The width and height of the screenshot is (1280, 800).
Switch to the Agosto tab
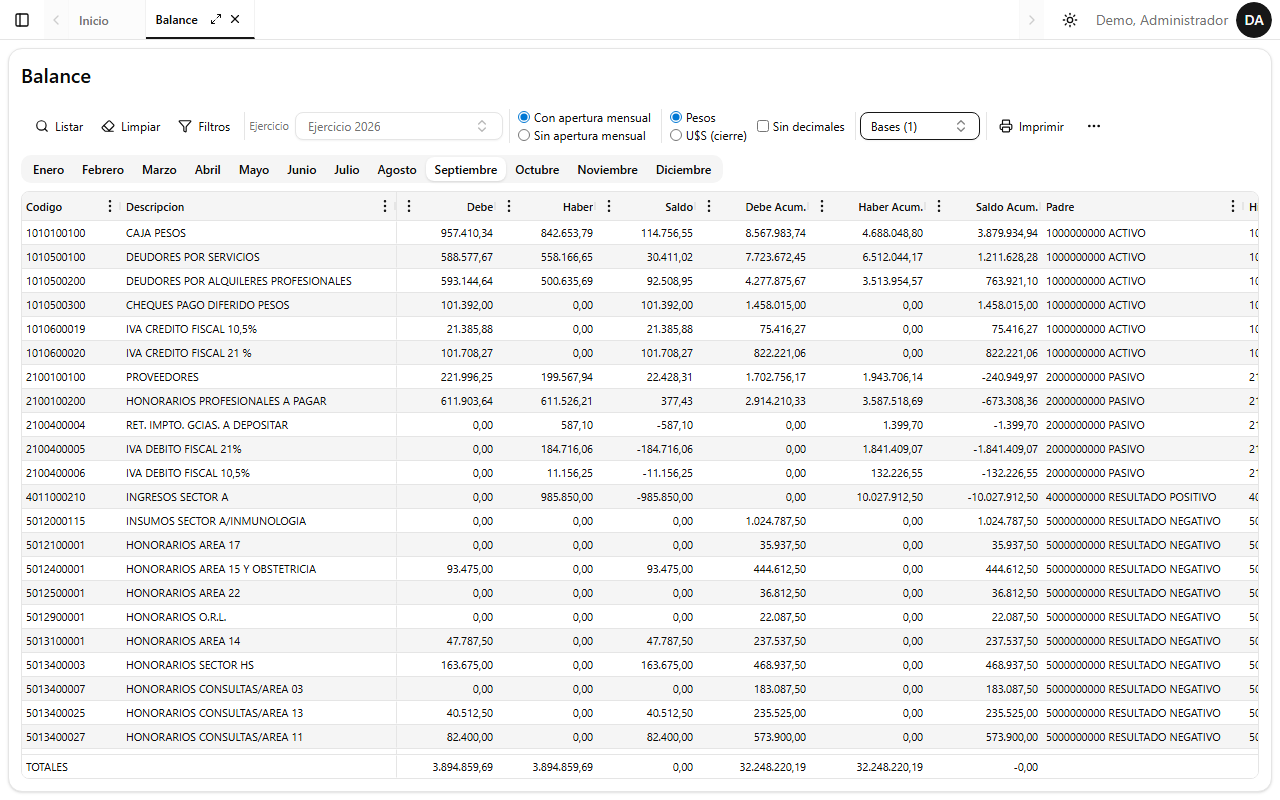[397, 170]
